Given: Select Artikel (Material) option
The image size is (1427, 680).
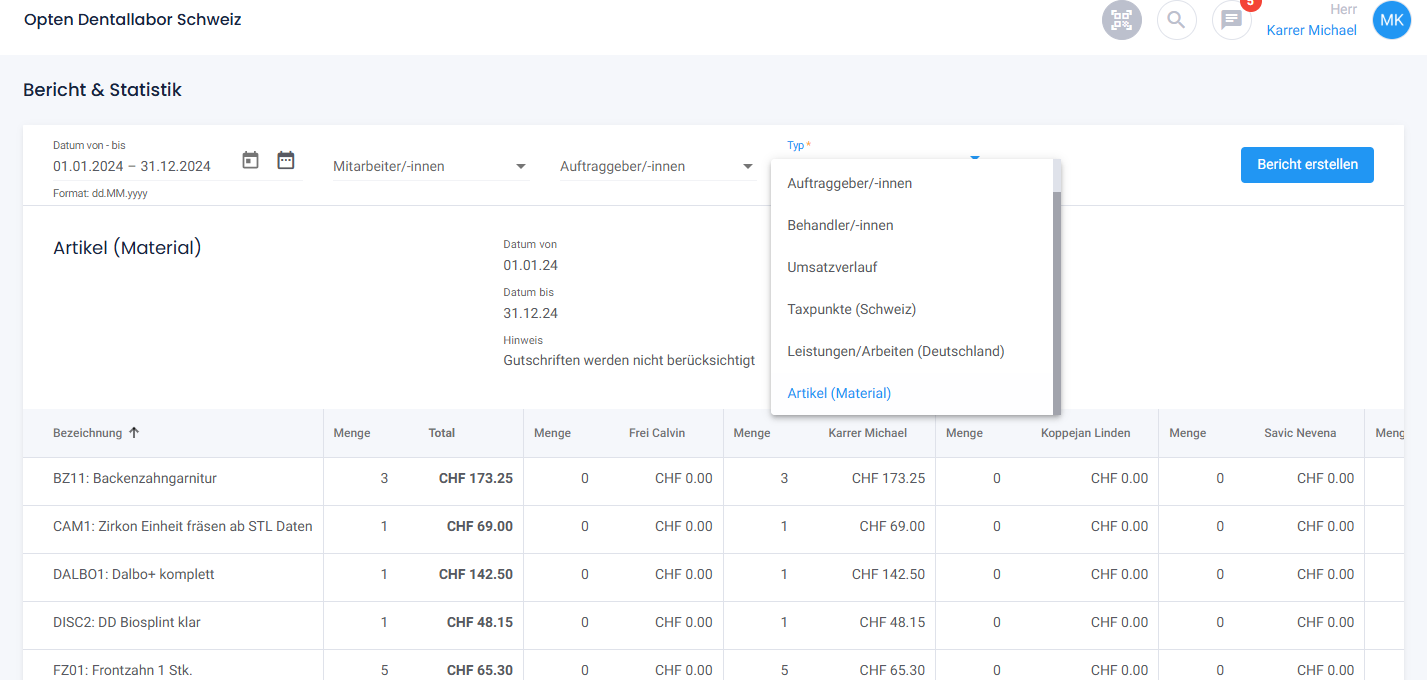Looking at the screenshot, I should 839,393.
